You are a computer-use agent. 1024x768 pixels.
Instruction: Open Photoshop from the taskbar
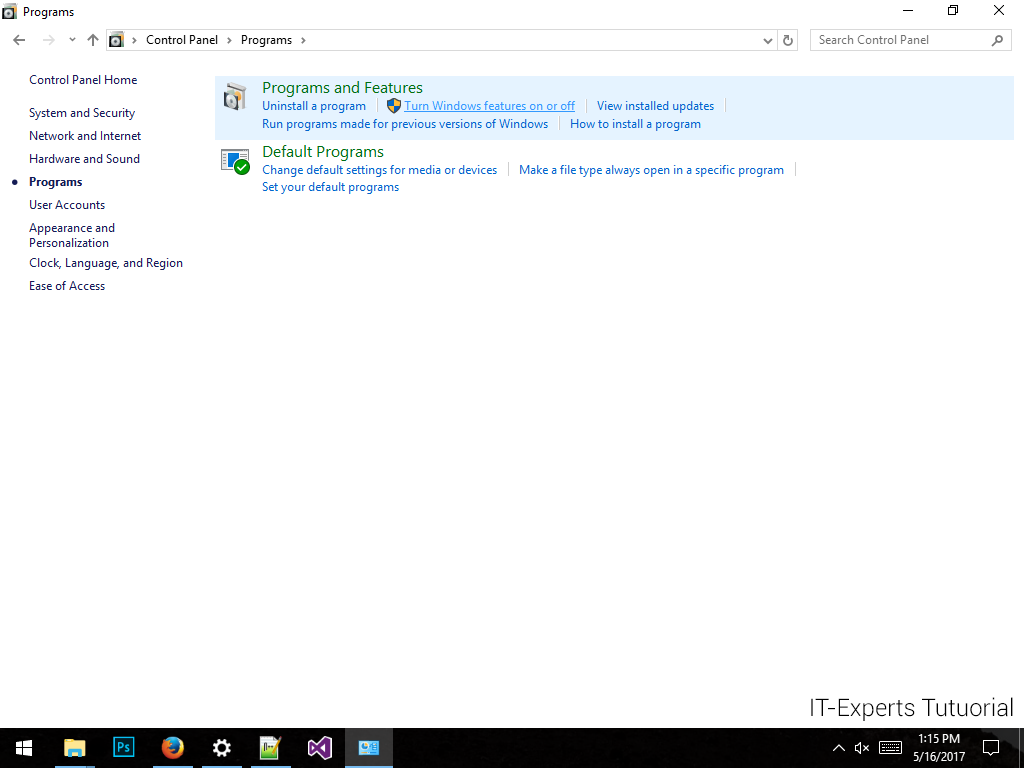124,747
